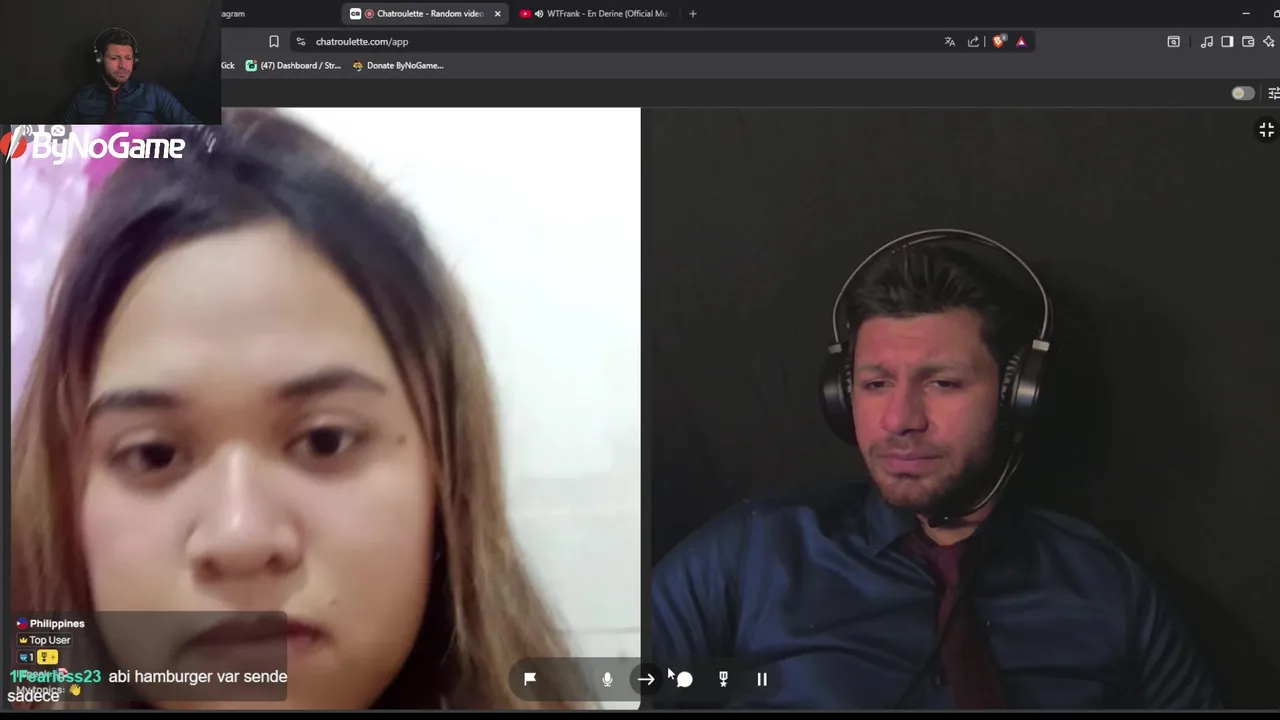Pause the Chatroulette video session
1280x720 pixels.
click(762, 679)
